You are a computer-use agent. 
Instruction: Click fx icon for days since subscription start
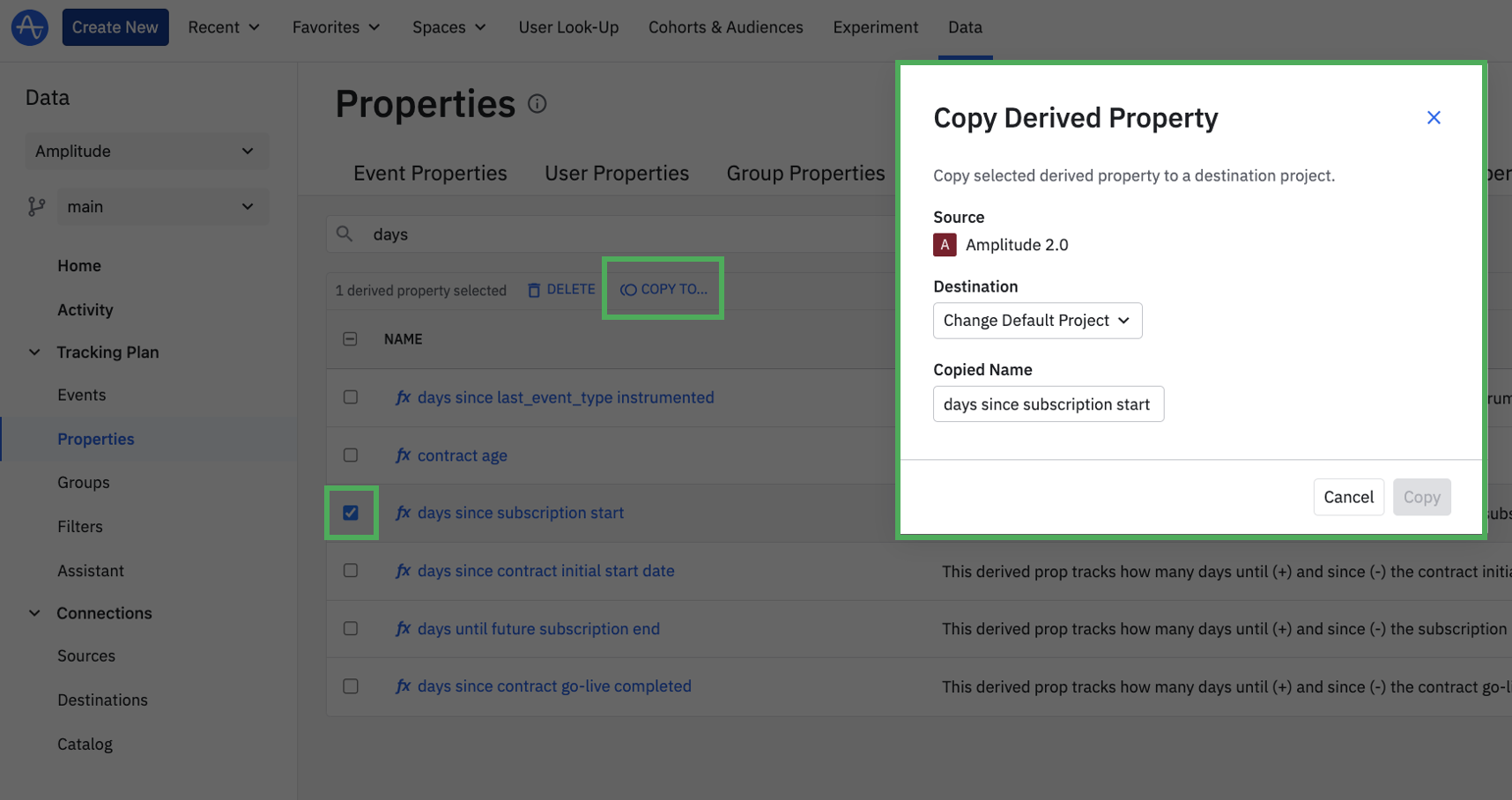(403, 513)
